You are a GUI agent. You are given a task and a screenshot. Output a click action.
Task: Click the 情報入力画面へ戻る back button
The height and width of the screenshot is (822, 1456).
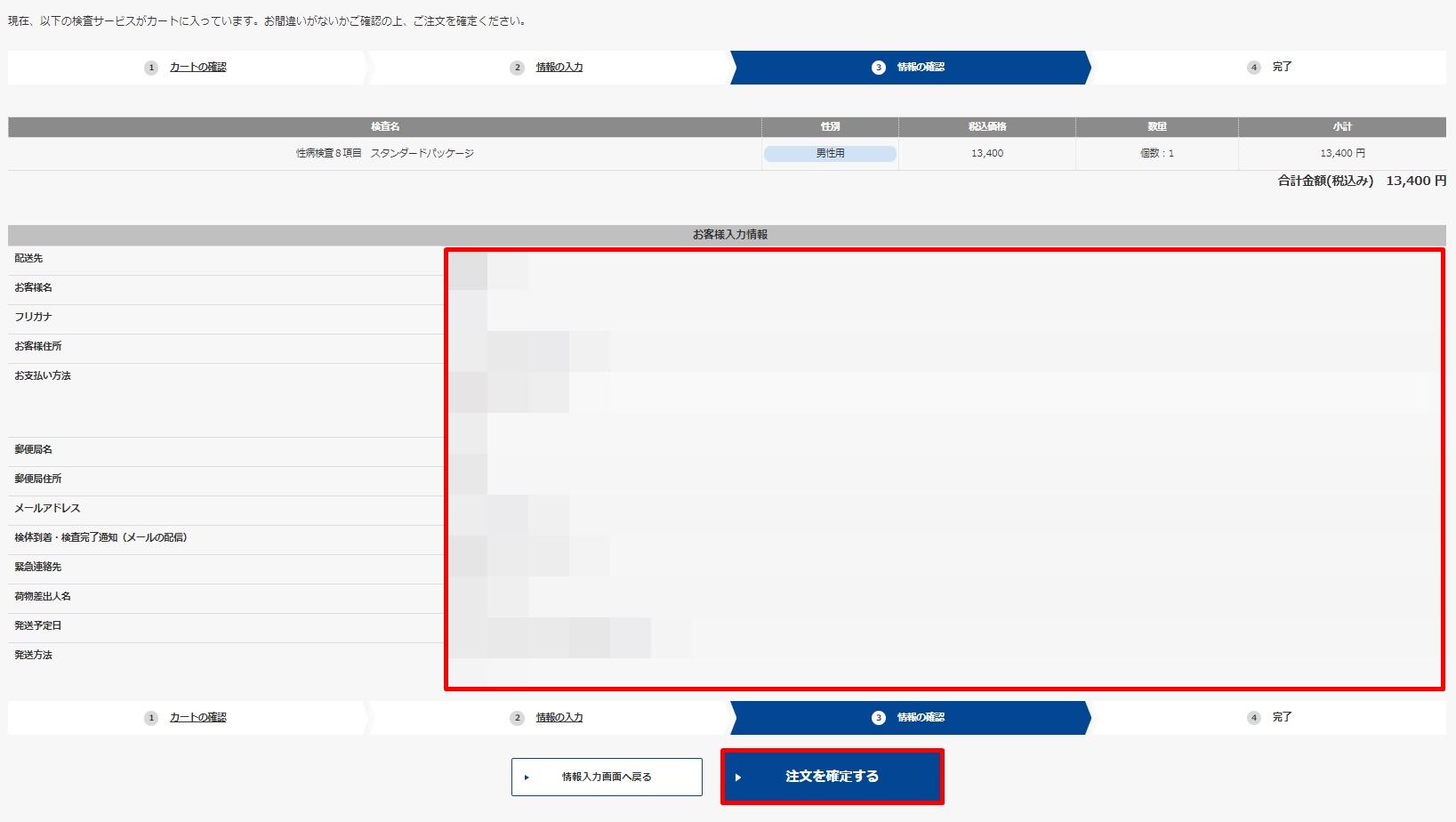tap(606, 776)
